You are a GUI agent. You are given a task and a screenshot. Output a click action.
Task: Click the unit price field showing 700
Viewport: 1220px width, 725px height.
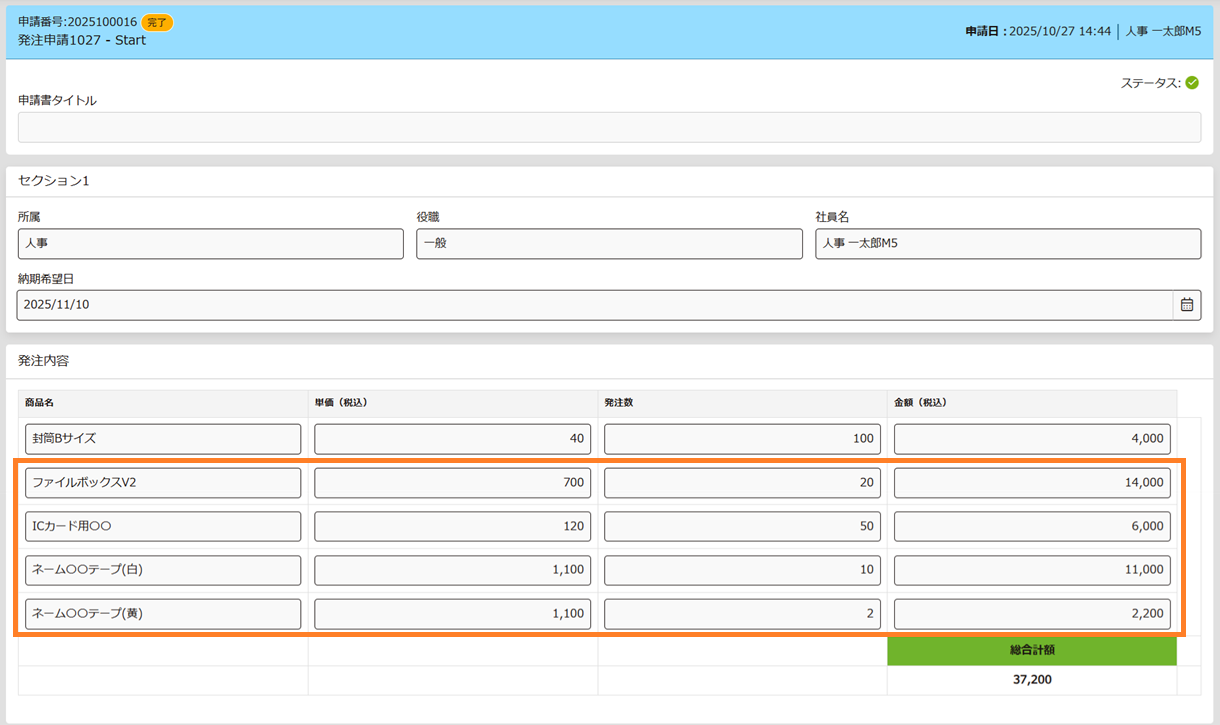tap(452, 483)
